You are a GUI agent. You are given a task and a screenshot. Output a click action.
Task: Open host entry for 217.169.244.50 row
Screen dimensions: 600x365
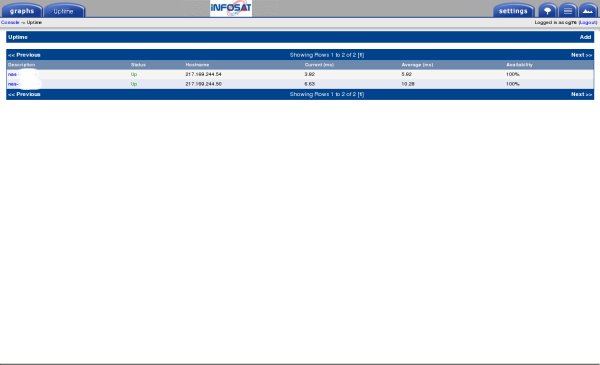pyautogui.click(x=13, y=84)
